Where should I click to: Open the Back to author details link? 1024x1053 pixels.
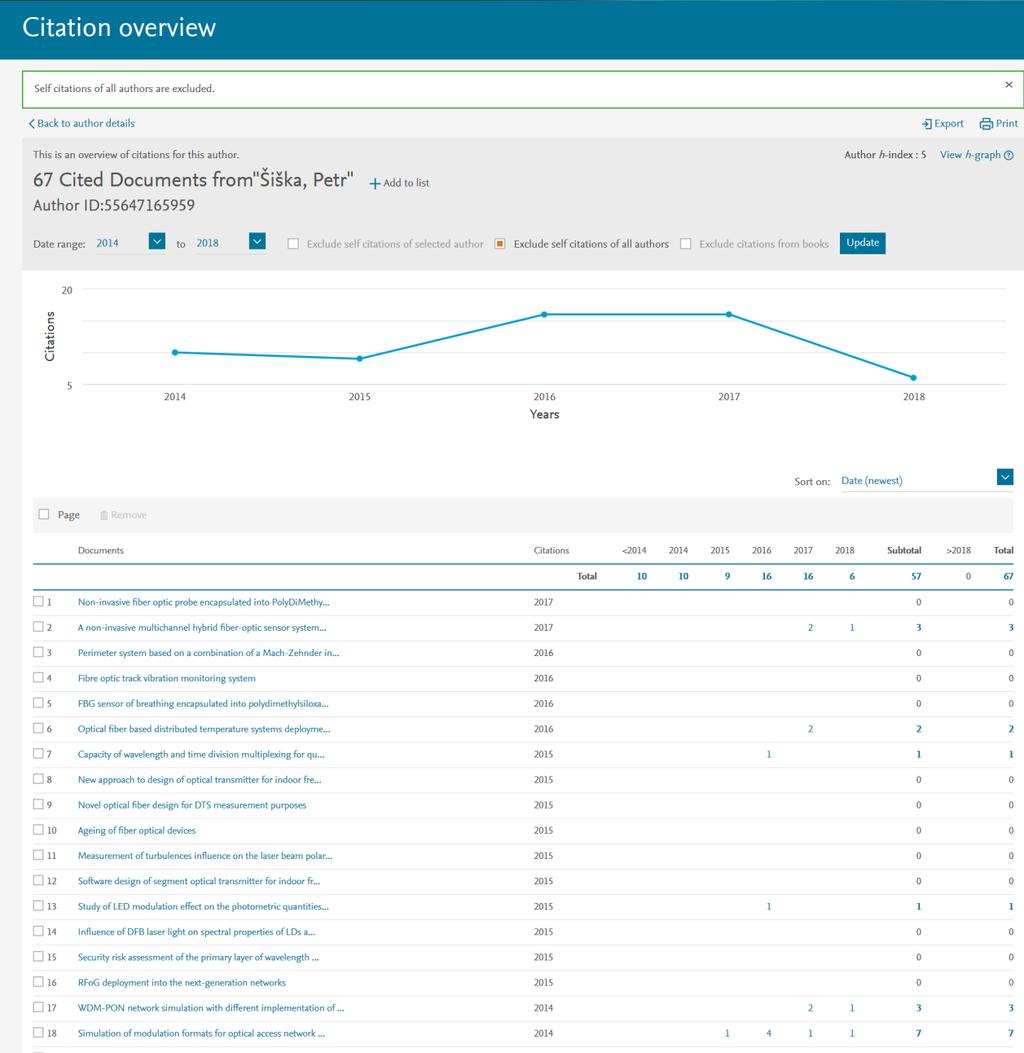(x=86, y=124)
